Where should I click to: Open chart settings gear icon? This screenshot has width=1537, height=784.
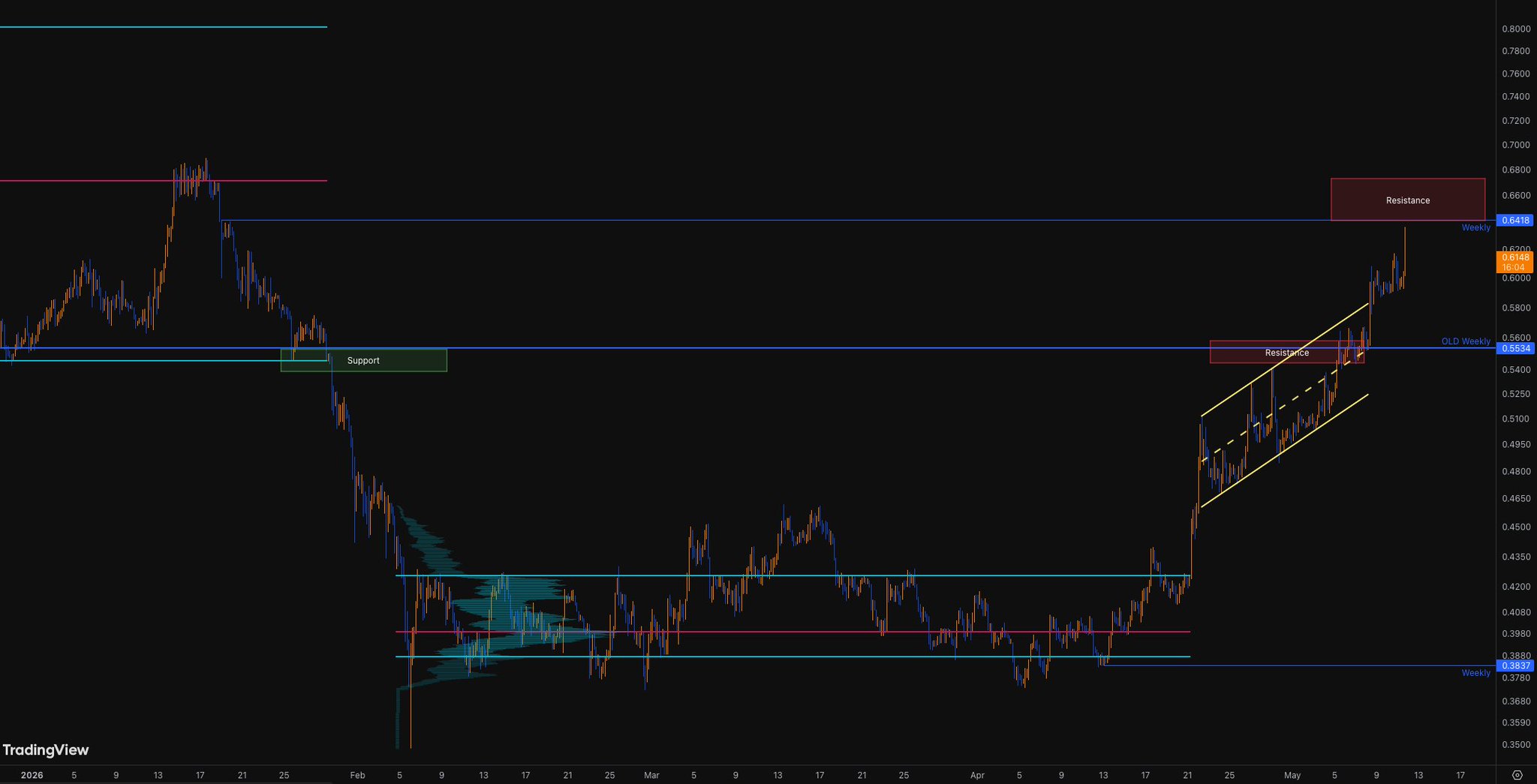click(x=1517, y=775)
